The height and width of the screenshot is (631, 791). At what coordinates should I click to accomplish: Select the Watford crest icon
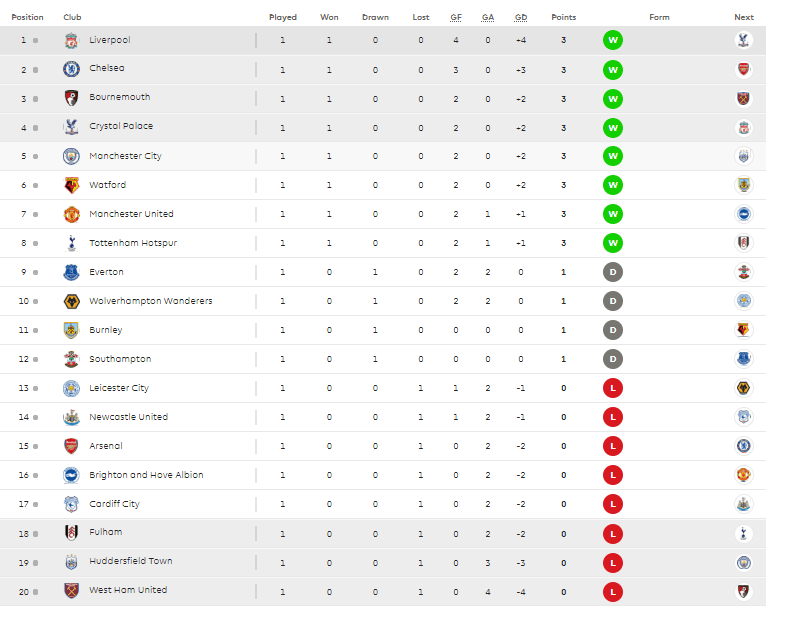(x=71, y=185)
